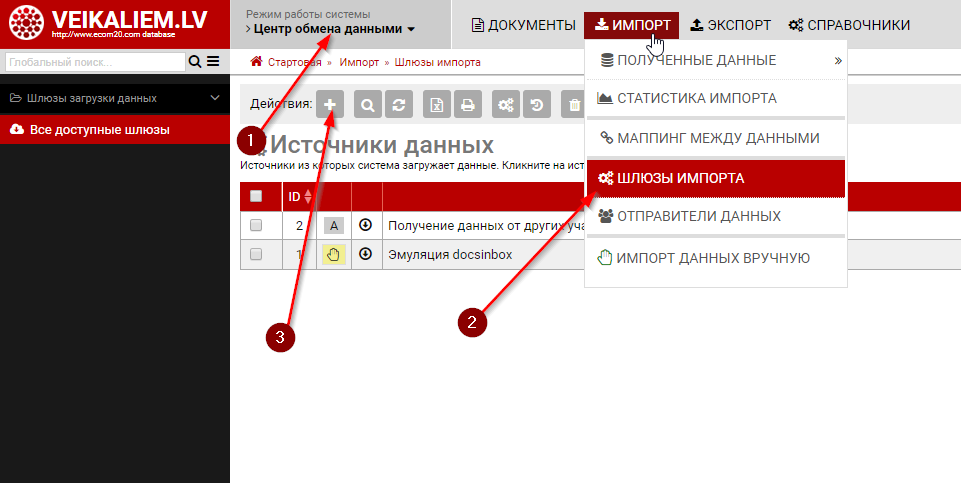Refresh the data sources list

pyautogui.click(x=399, y=105)
